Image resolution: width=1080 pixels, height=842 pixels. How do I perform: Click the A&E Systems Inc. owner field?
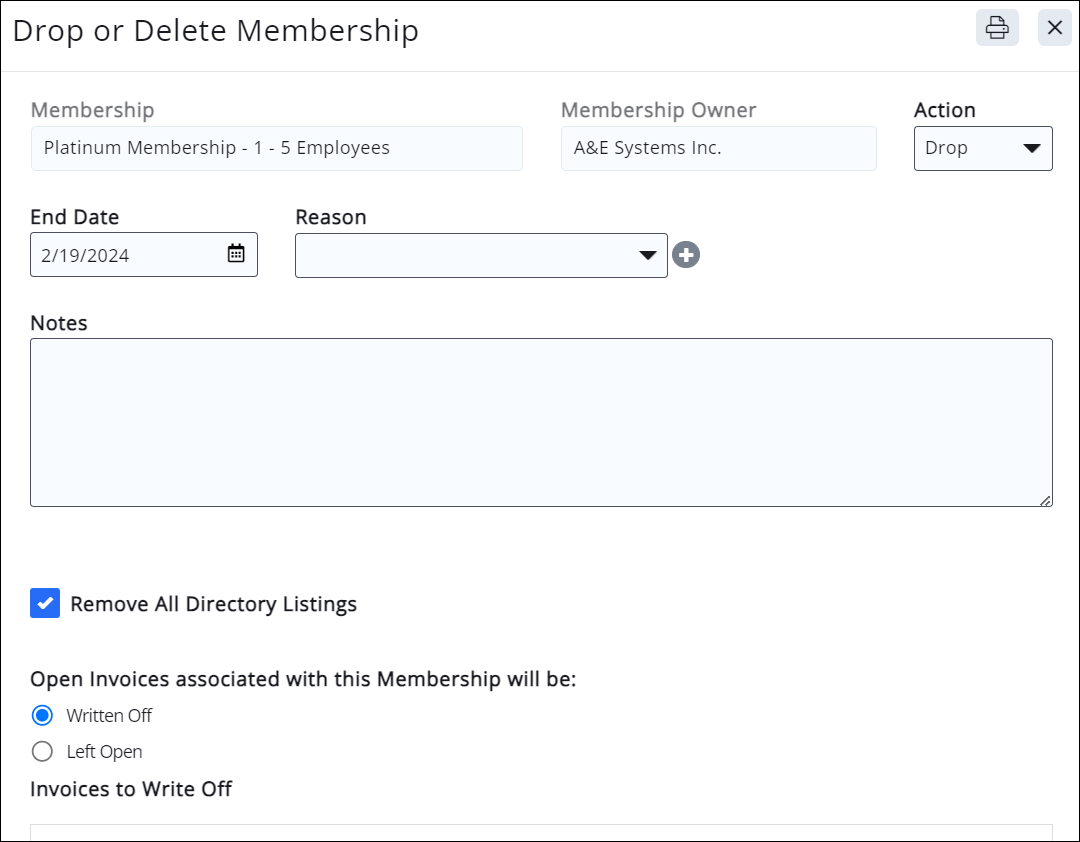tap(718, 148)
